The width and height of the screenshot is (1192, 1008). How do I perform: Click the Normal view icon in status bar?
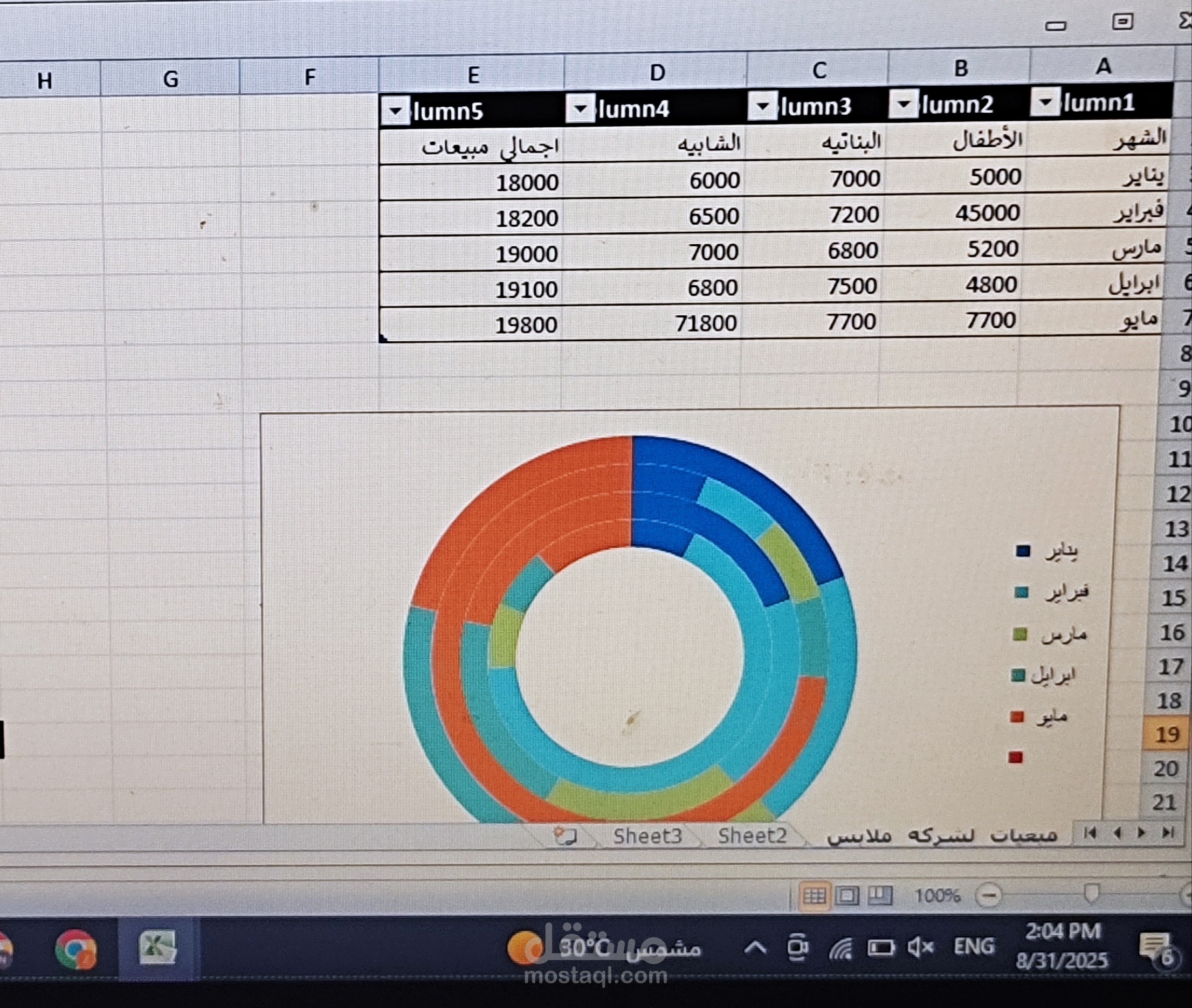pos(814,896)
